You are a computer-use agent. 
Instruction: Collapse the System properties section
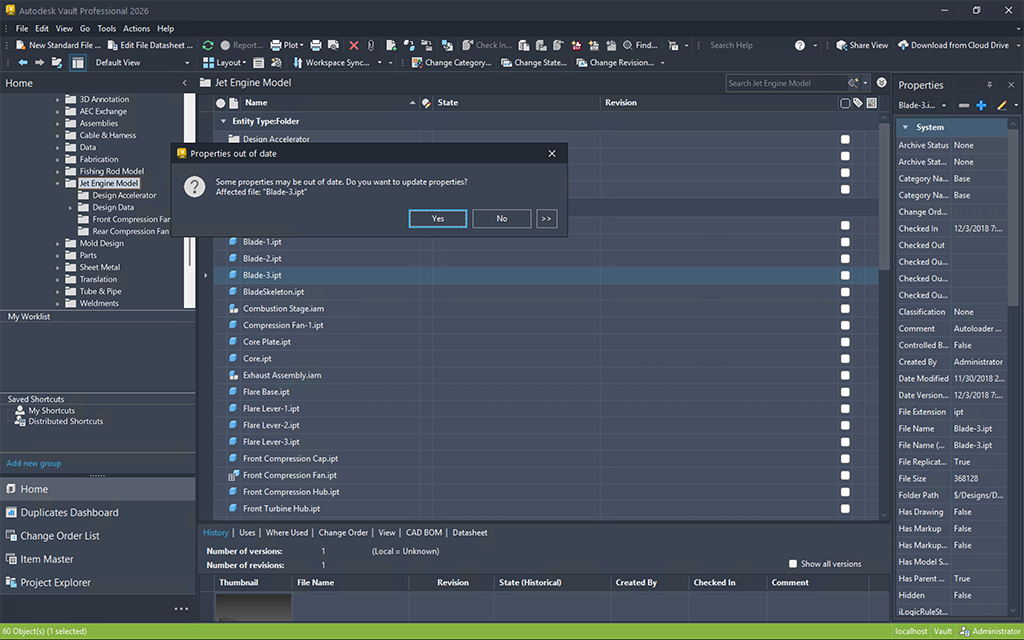[x=905, y=127]
